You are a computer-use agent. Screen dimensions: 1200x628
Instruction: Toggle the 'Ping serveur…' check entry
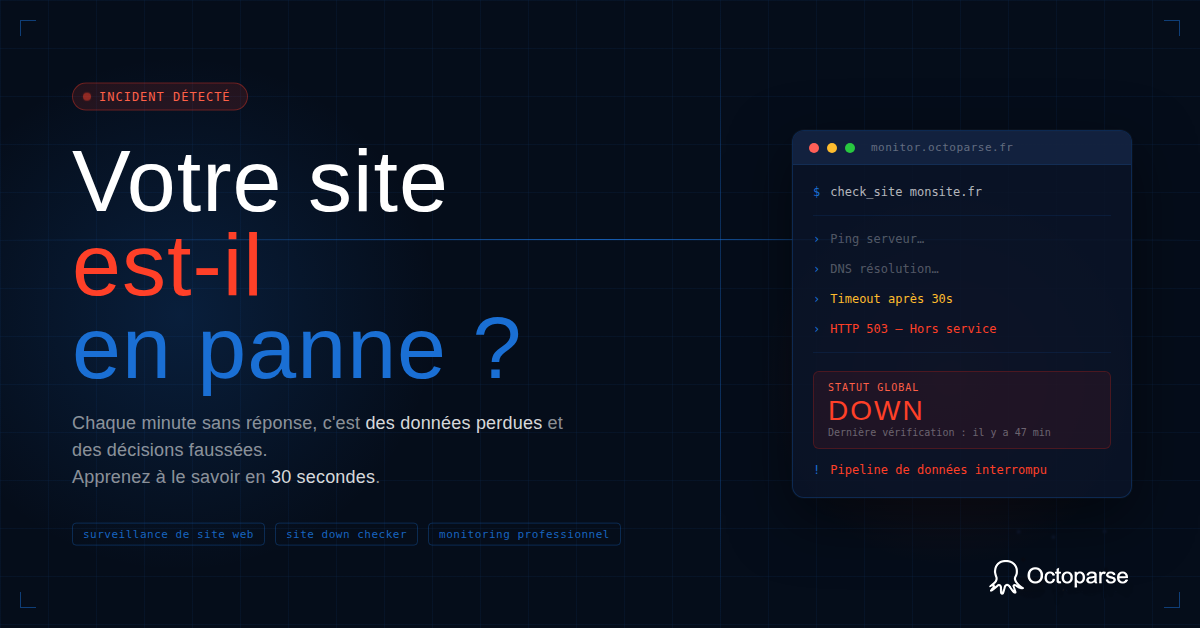coord(875,238)
